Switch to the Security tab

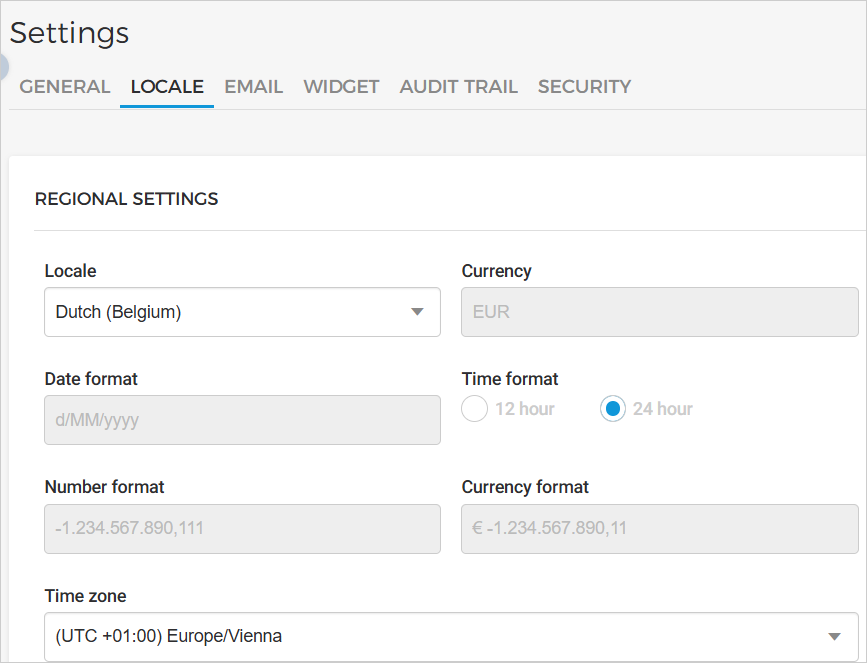[x=584, y=87]
